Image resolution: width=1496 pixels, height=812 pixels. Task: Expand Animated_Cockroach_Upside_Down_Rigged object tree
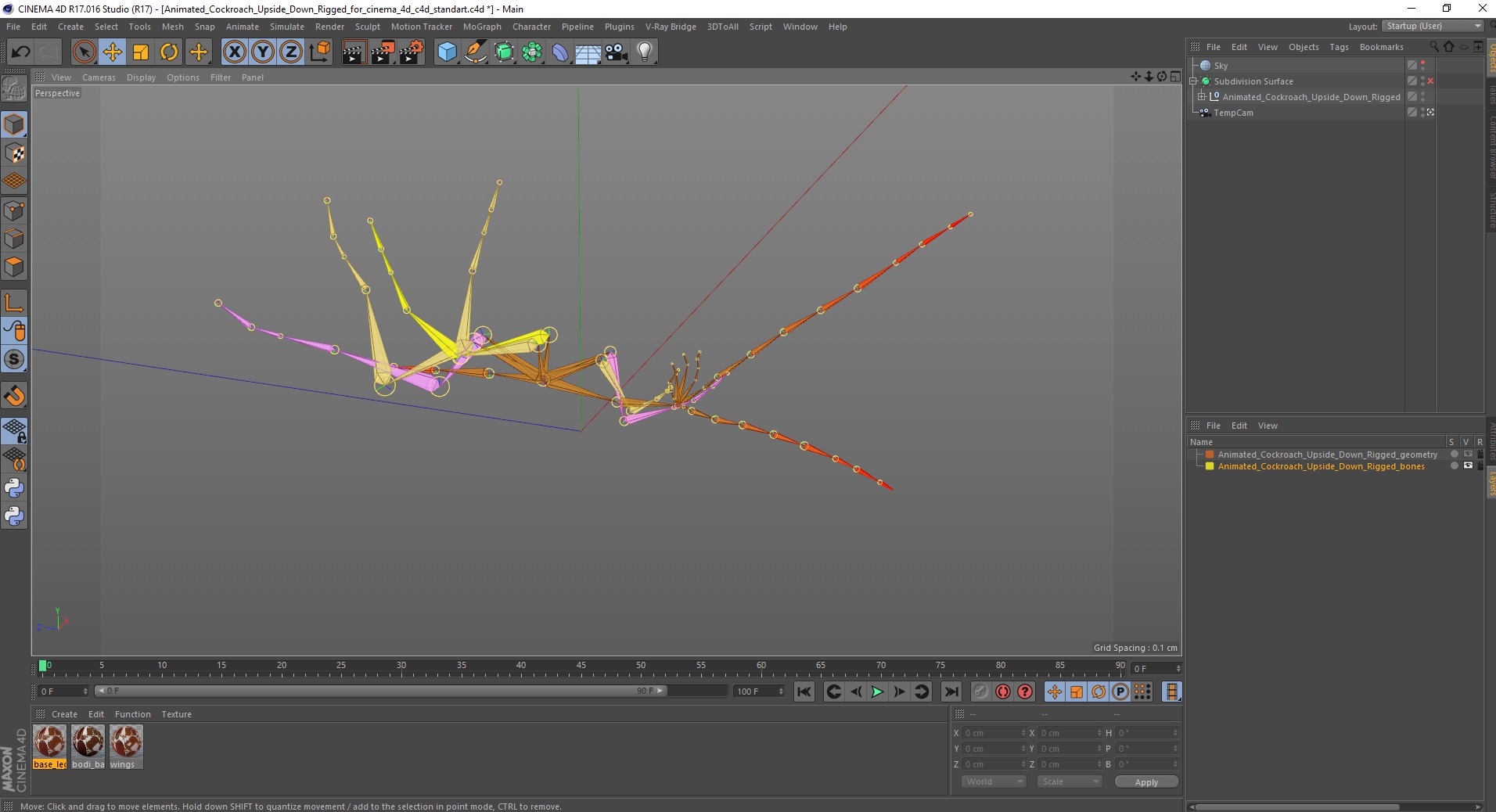(x=1202, y=97)
